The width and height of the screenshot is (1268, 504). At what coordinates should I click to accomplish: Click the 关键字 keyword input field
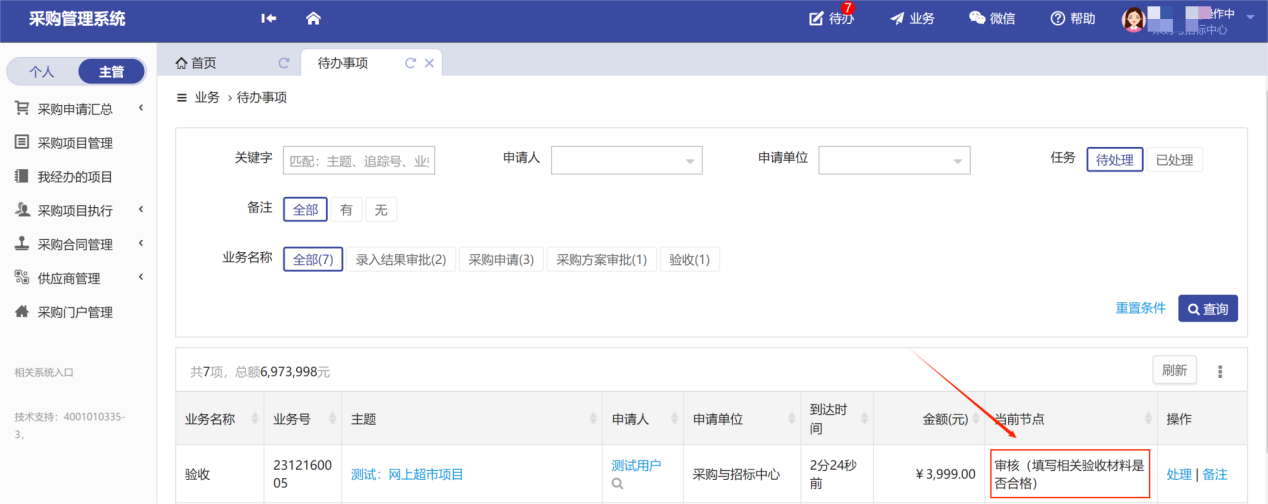[x=359, y=160]
